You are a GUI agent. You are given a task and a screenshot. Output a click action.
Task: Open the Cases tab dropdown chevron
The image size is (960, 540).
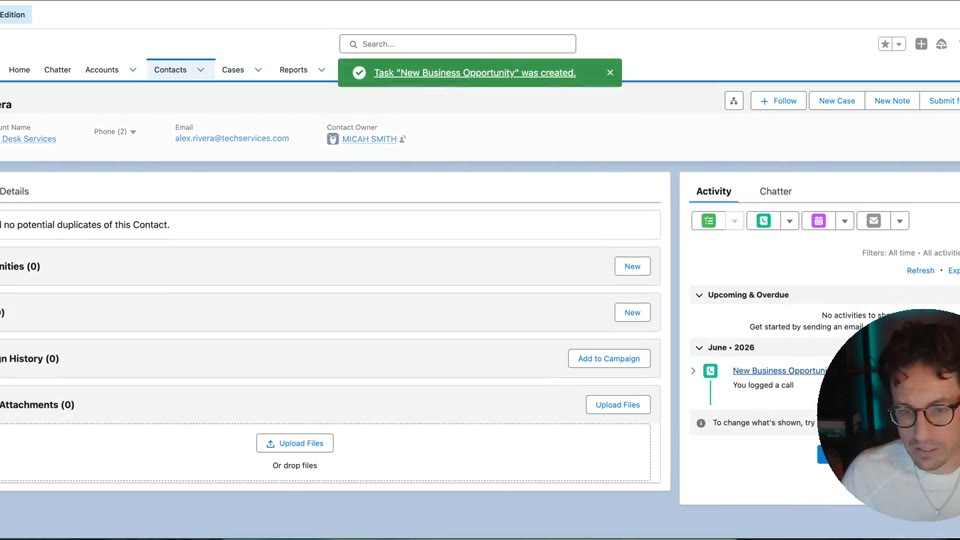coord(258,70)
